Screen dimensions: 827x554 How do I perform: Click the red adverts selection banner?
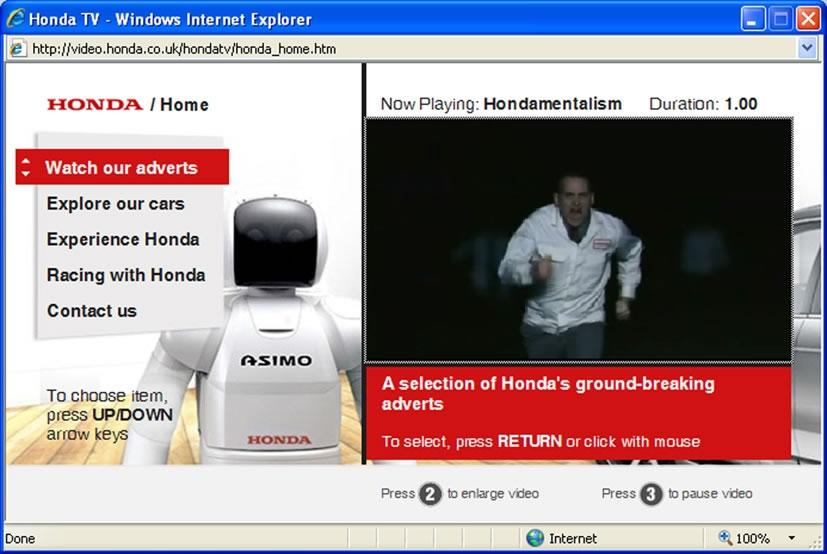[578, 412]
